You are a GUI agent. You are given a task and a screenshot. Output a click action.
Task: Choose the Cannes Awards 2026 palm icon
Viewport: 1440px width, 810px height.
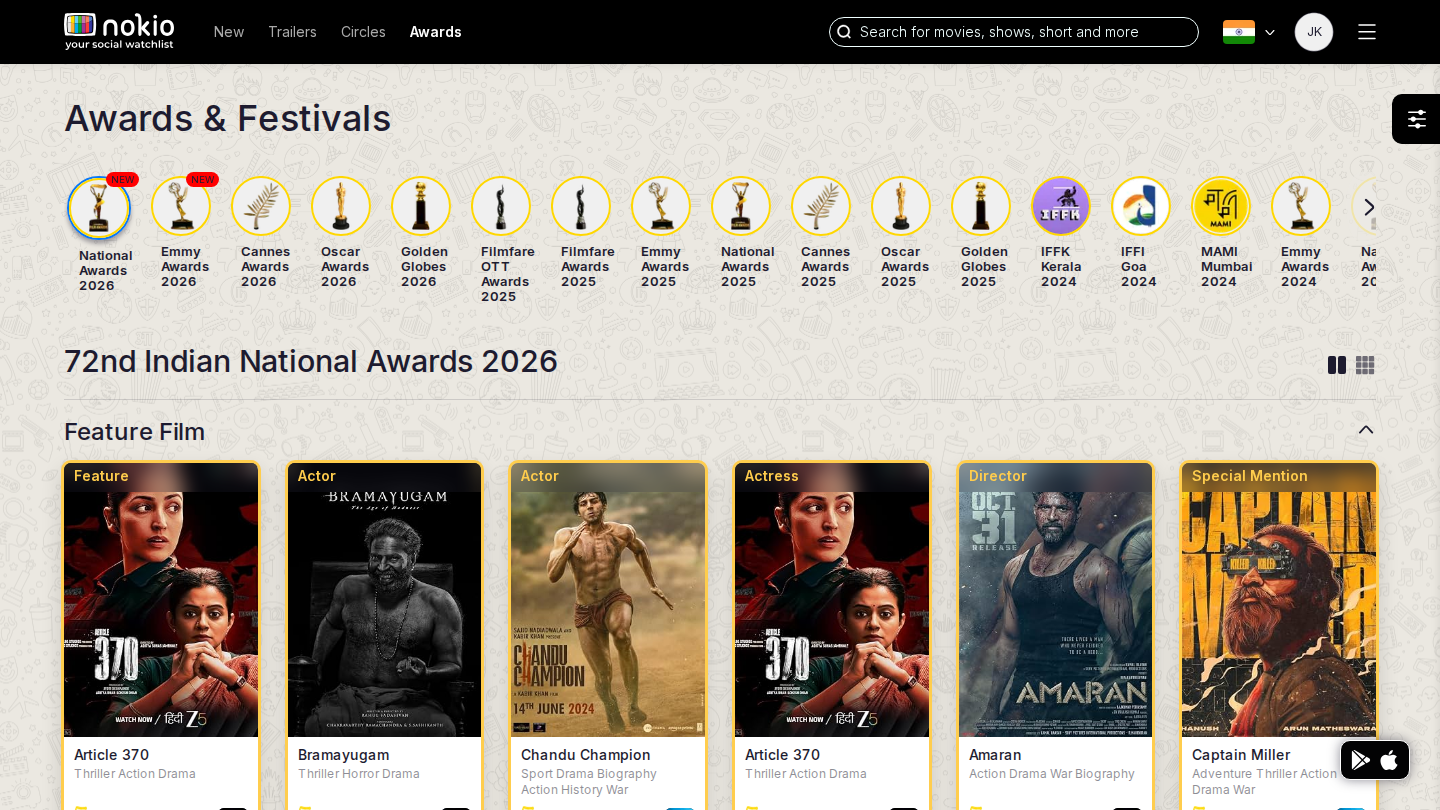point(261,206)
